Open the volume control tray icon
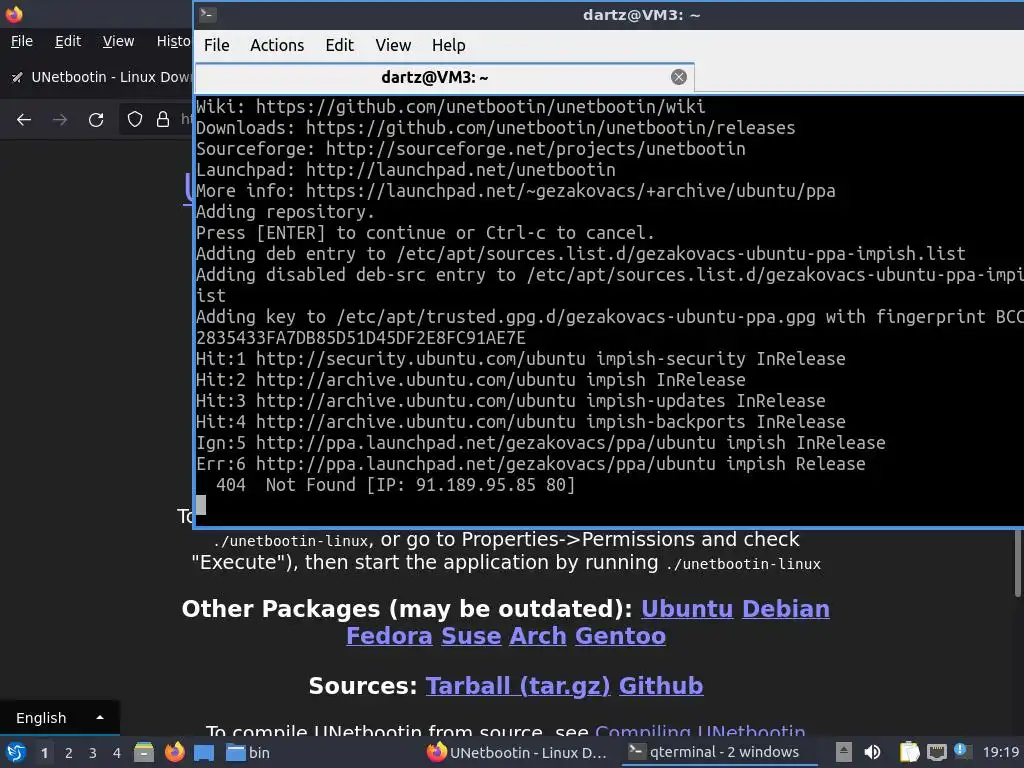Image resolution: width=1024 pixels, height=768 pixels. click(x=872, y=752)
